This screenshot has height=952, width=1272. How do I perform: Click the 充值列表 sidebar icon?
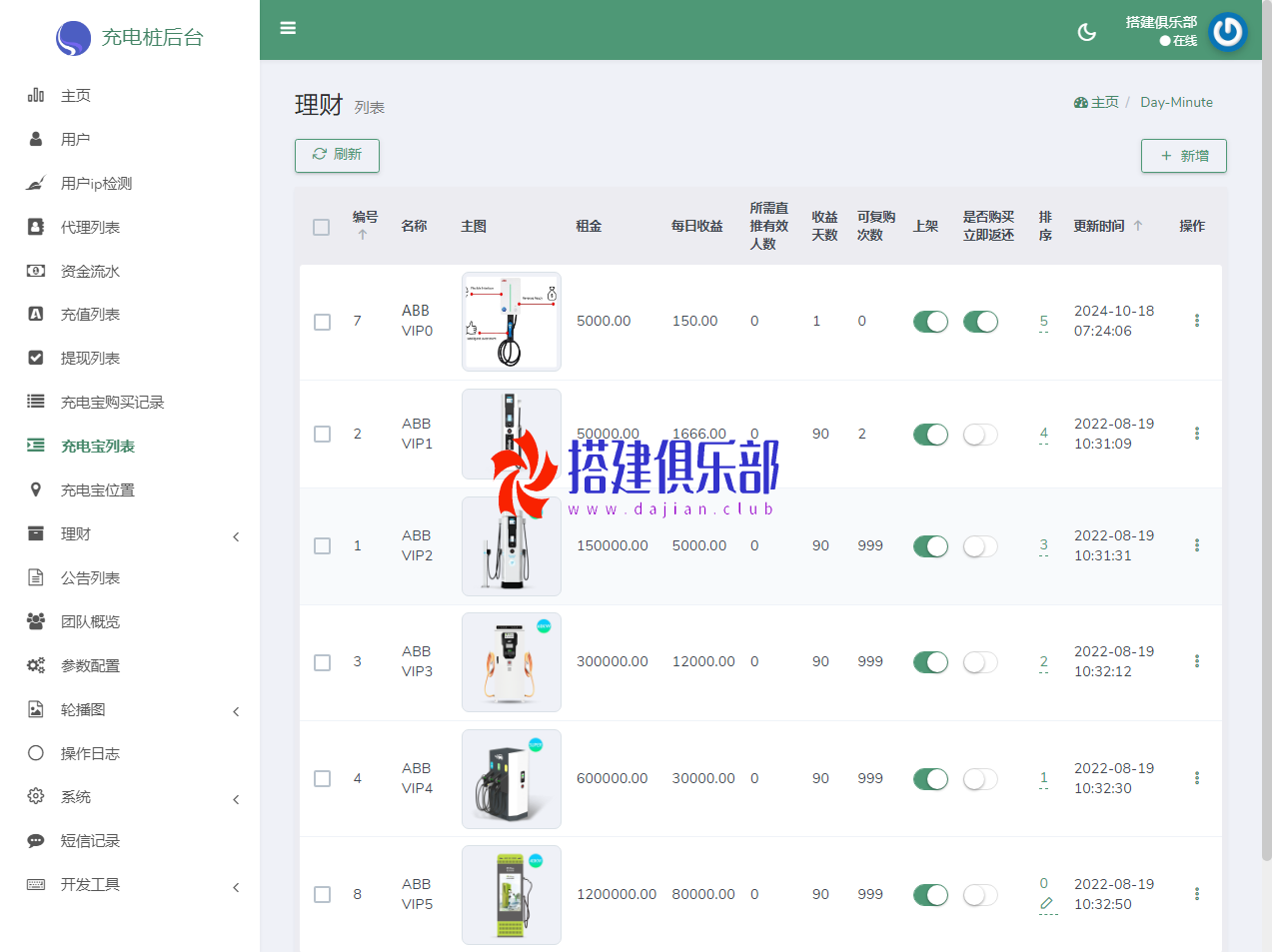tap(36, 314)
